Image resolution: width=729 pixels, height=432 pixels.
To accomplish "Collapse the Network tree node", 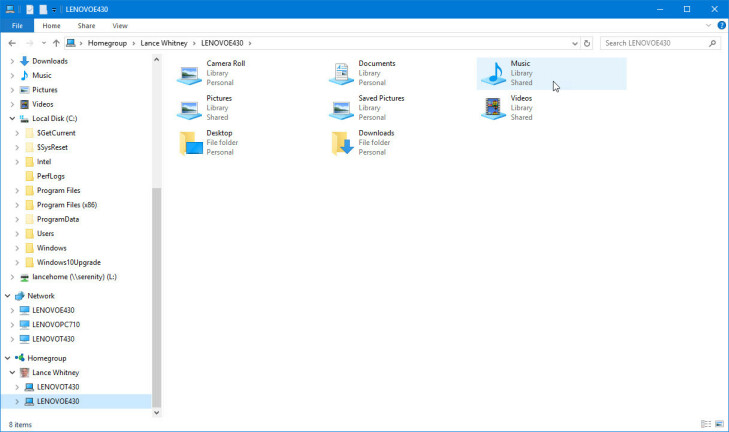I will click(8, 296).
